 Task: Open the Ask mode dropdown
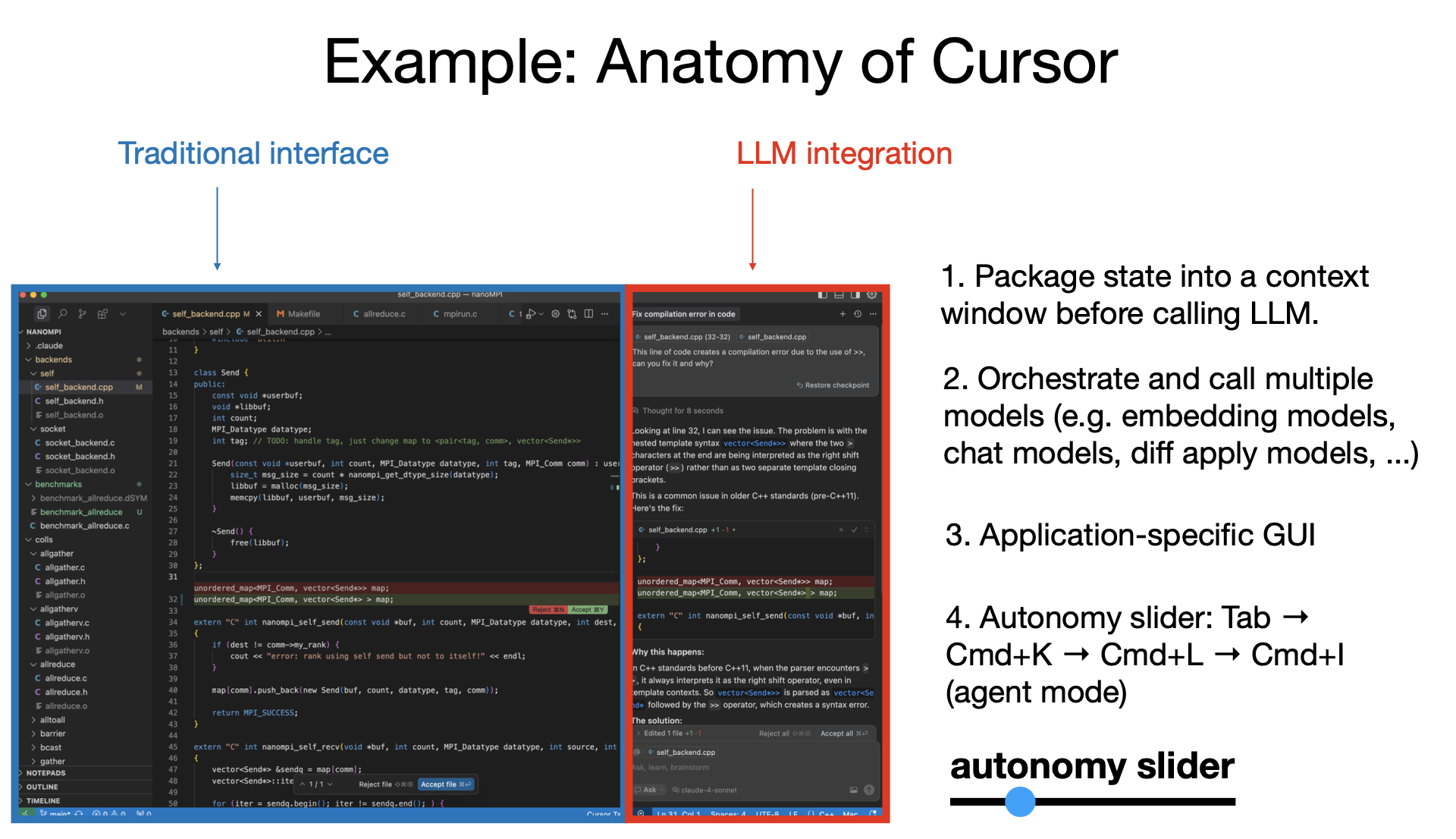click(648, 790)
